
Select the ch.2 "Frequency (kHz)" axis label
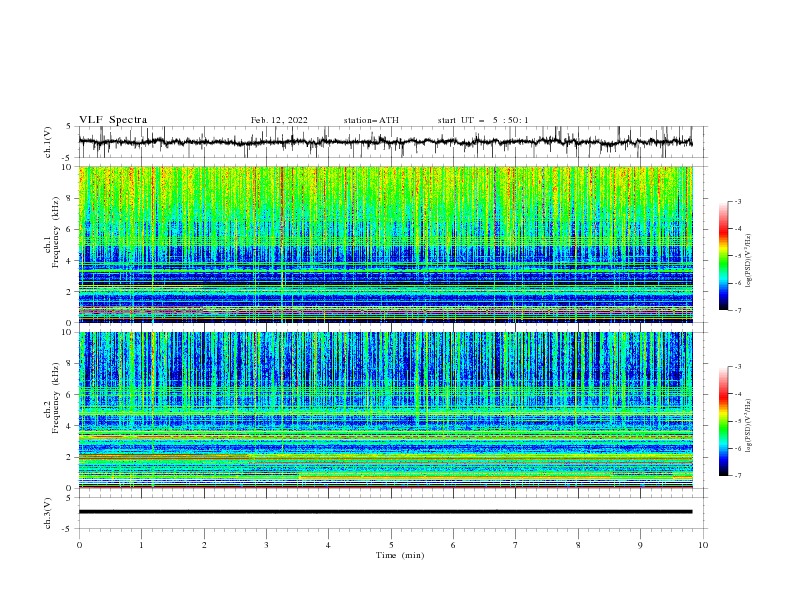56,398
